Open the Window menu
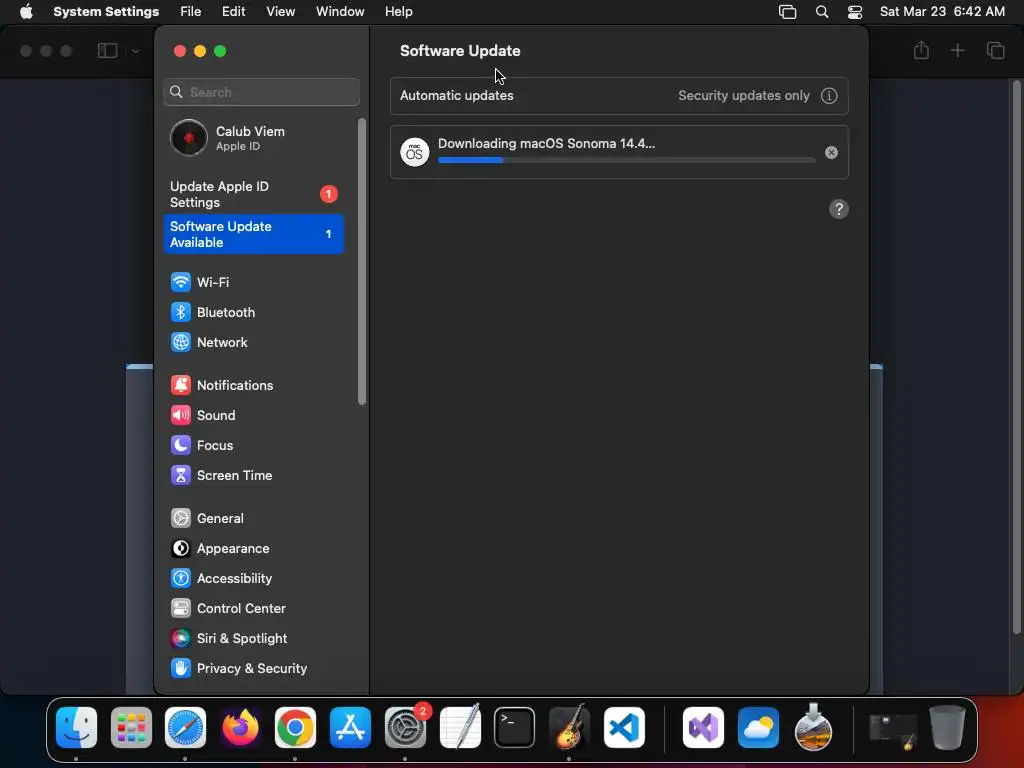 [340, 12]
